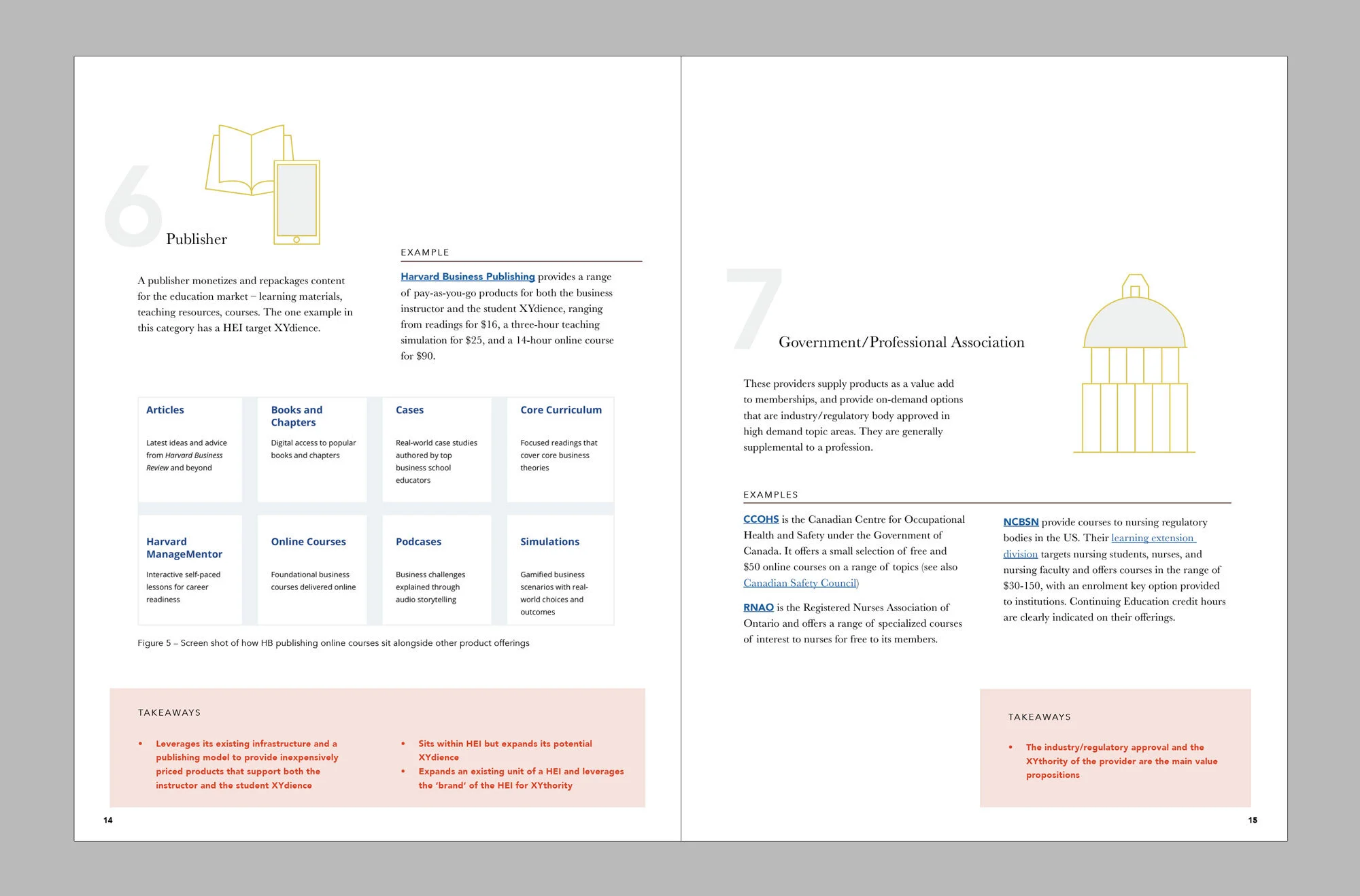Click the NCBSN link
This screenshot has height=896, width=1360.
click(1021, 521)
